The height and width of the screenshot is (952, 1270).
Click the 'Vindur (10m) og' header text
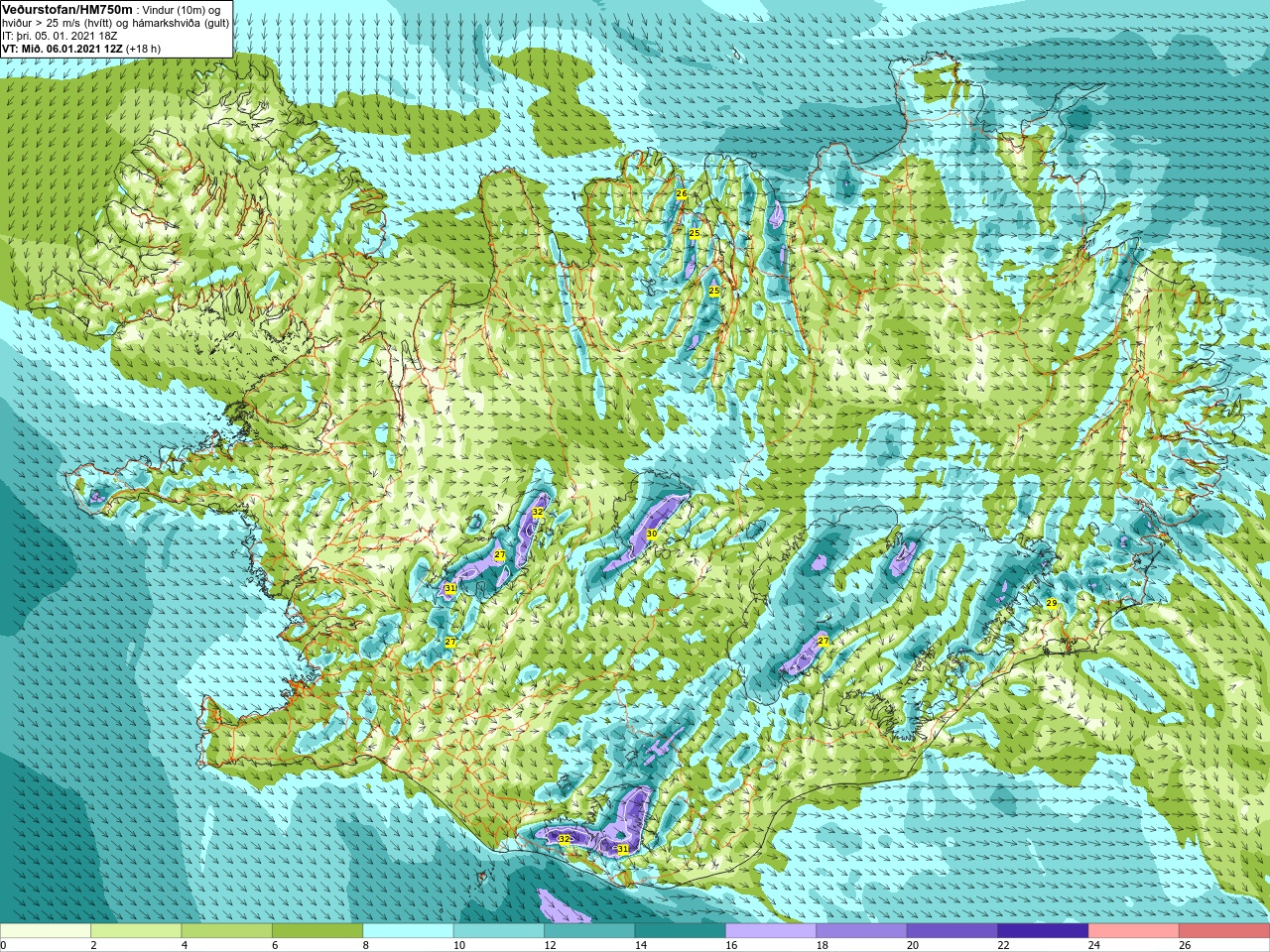[182, 10]
